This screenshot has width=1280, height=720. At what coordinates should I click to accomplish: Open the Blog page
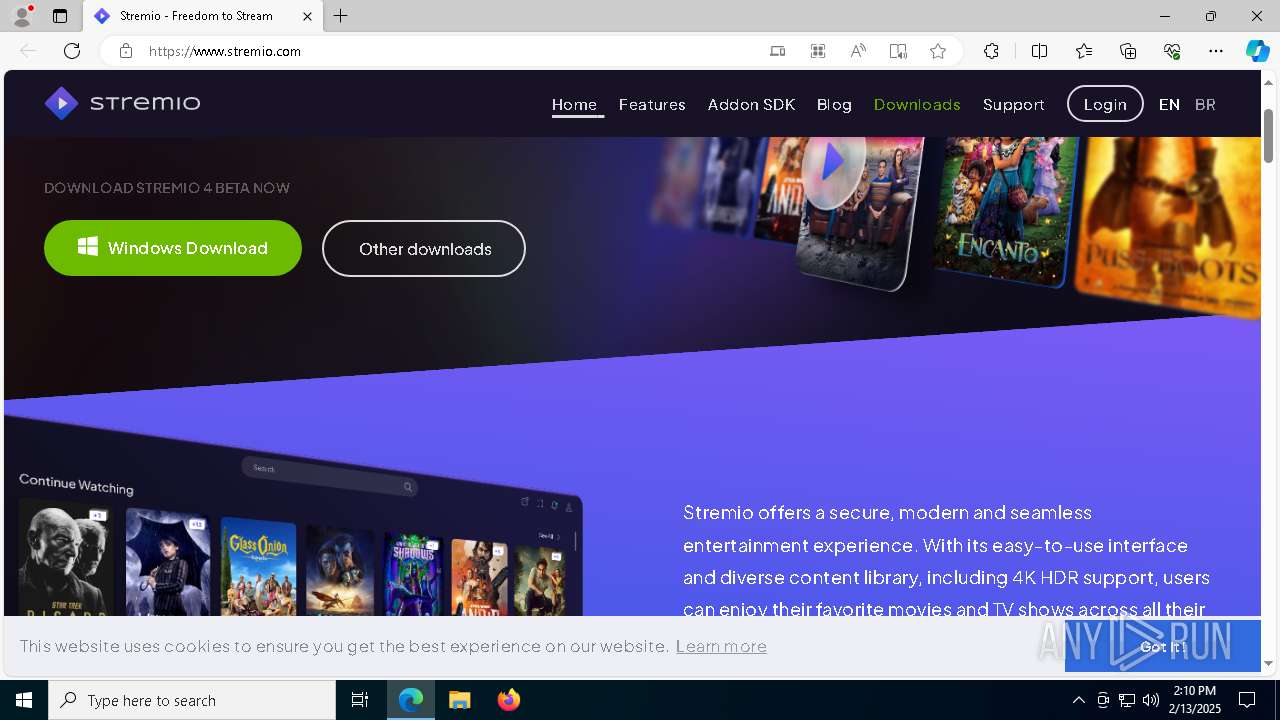click(x=834, y=104)
